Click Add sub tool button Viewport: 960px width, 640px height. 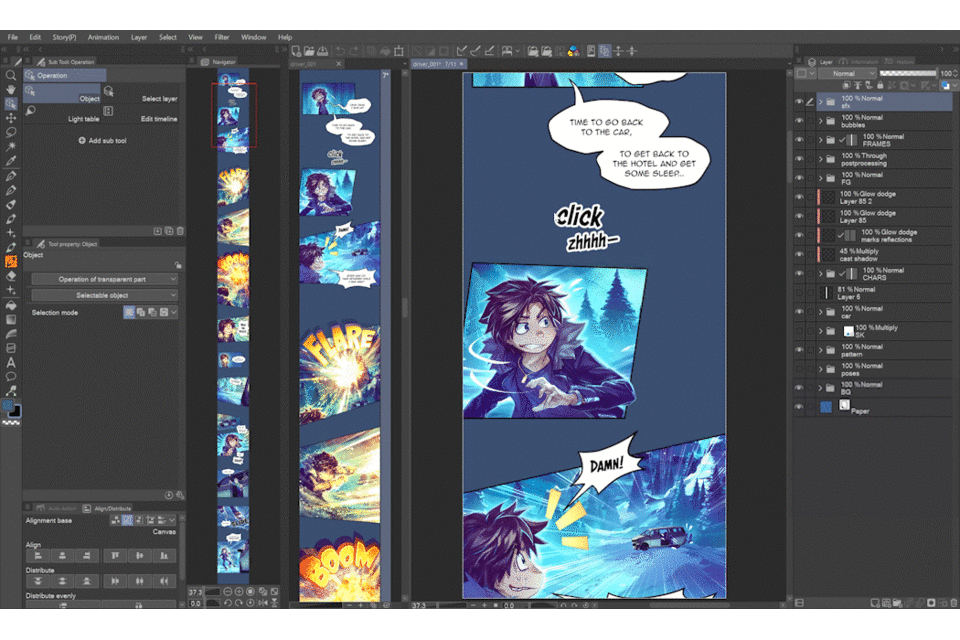(x=103, y=140)
